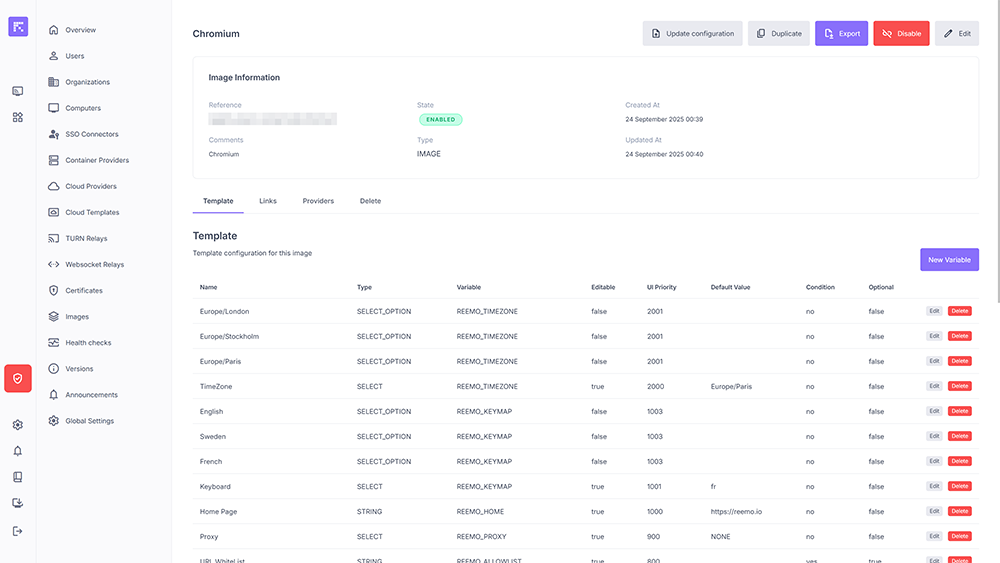Delete the Europe/London template row
Screen dimensions: 1000x563
pyautogui.click(x=959, y=311)
